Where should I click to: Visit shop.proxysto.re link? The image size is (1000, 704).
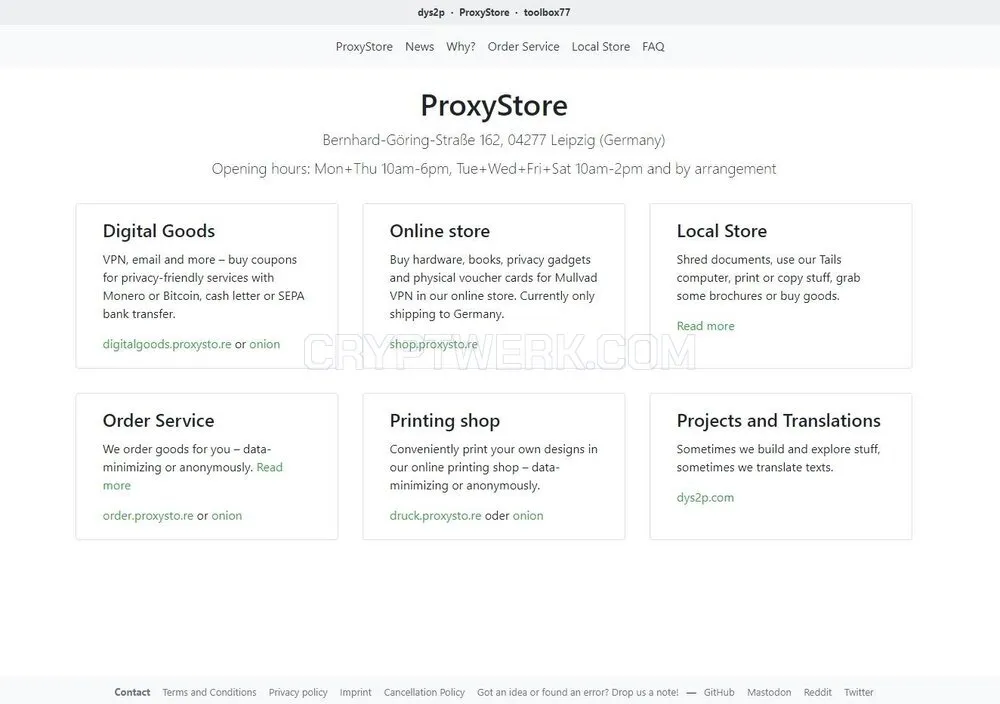click(434, 344)
